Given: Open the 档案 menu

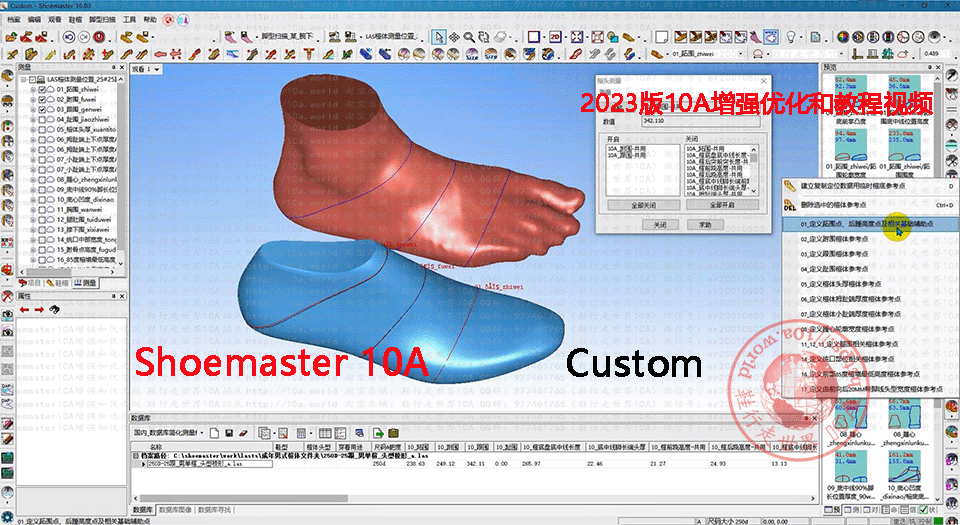Looking at the screenshot, I should coord(13,20).
